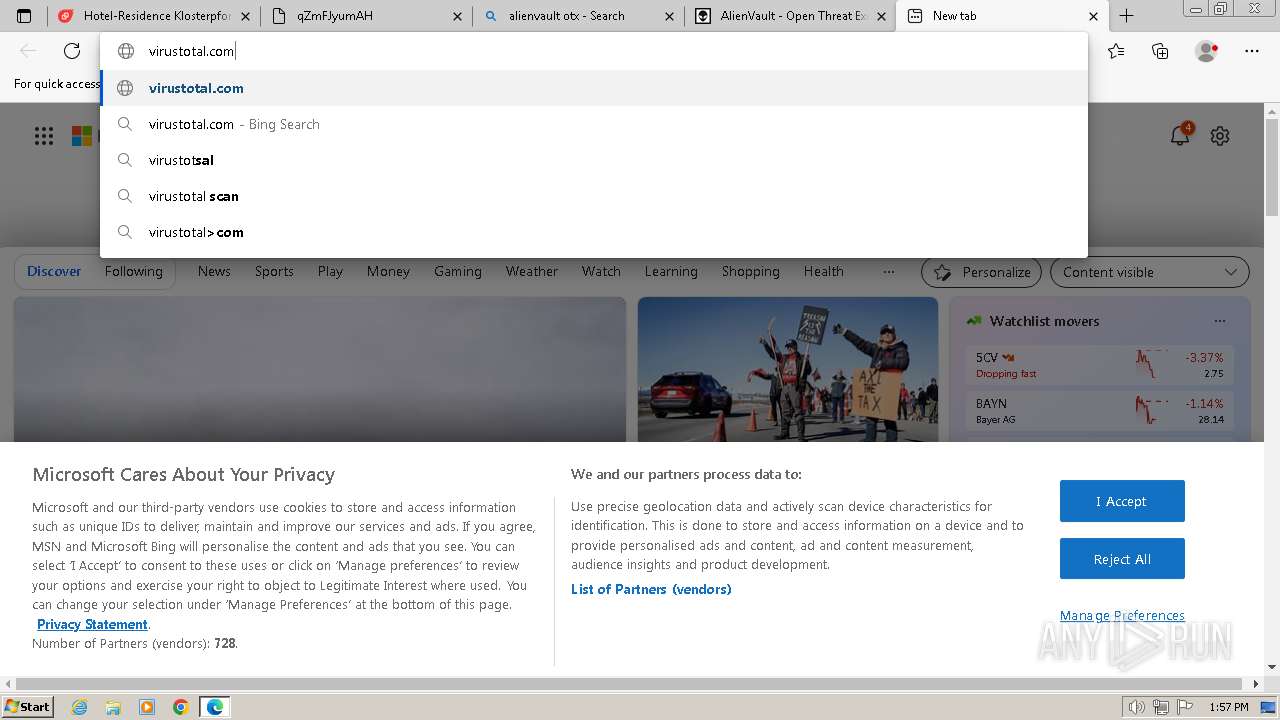1280x720 pixels.
Task: Click the Windows Start button
Action: pyautogui.click(x=27, y=706)
